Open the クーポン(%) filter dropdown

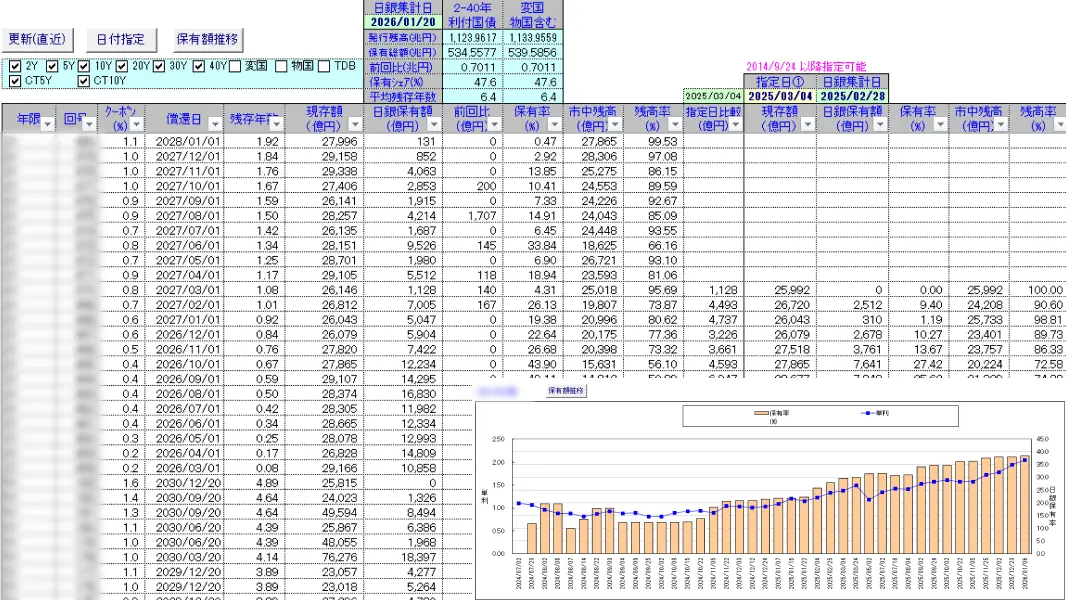pyautogui.click(x=137, y=125)
